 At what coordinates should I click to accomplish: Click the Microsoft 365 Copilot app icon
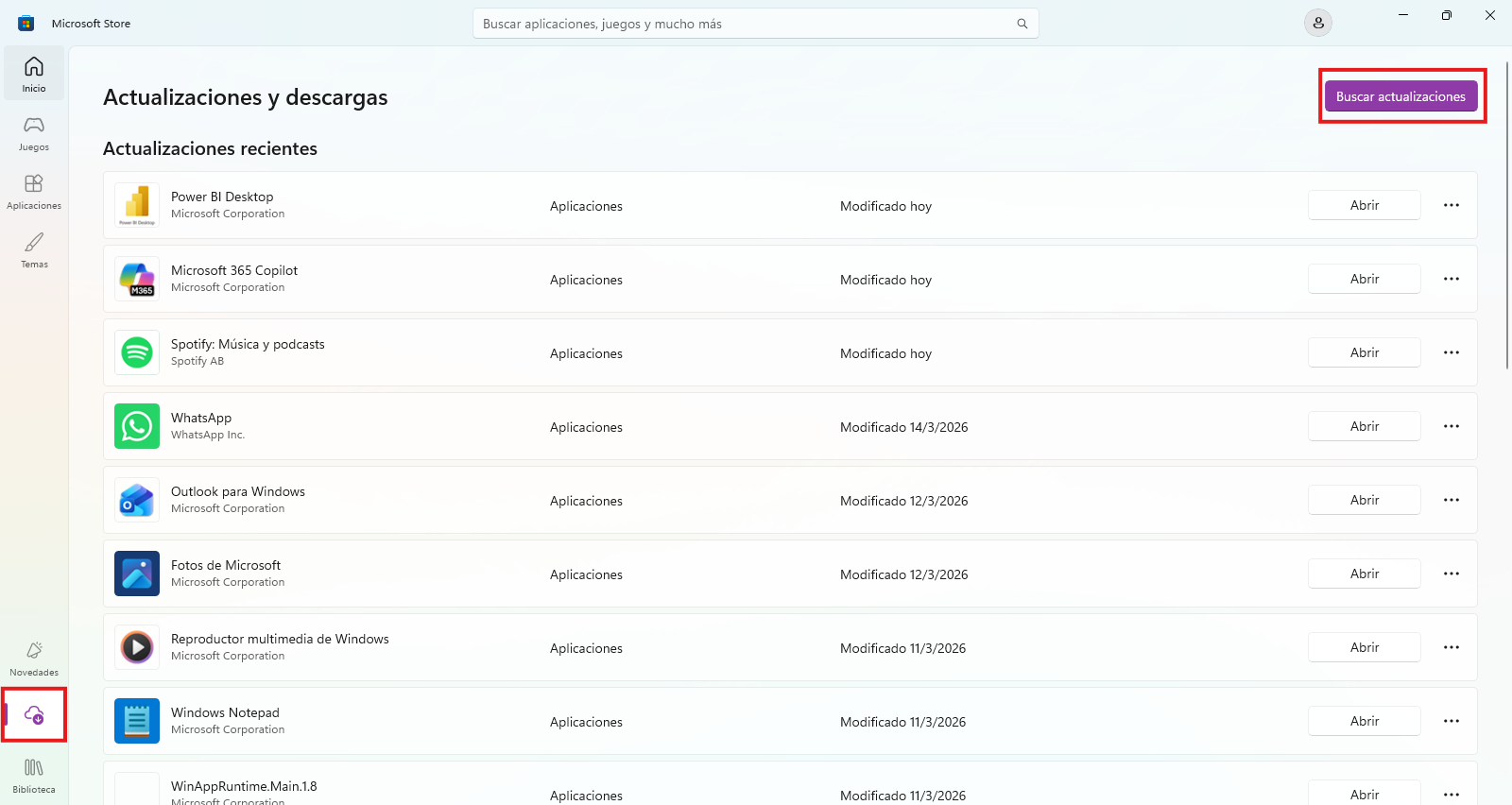pyautogui.click(x=137, y=279)
